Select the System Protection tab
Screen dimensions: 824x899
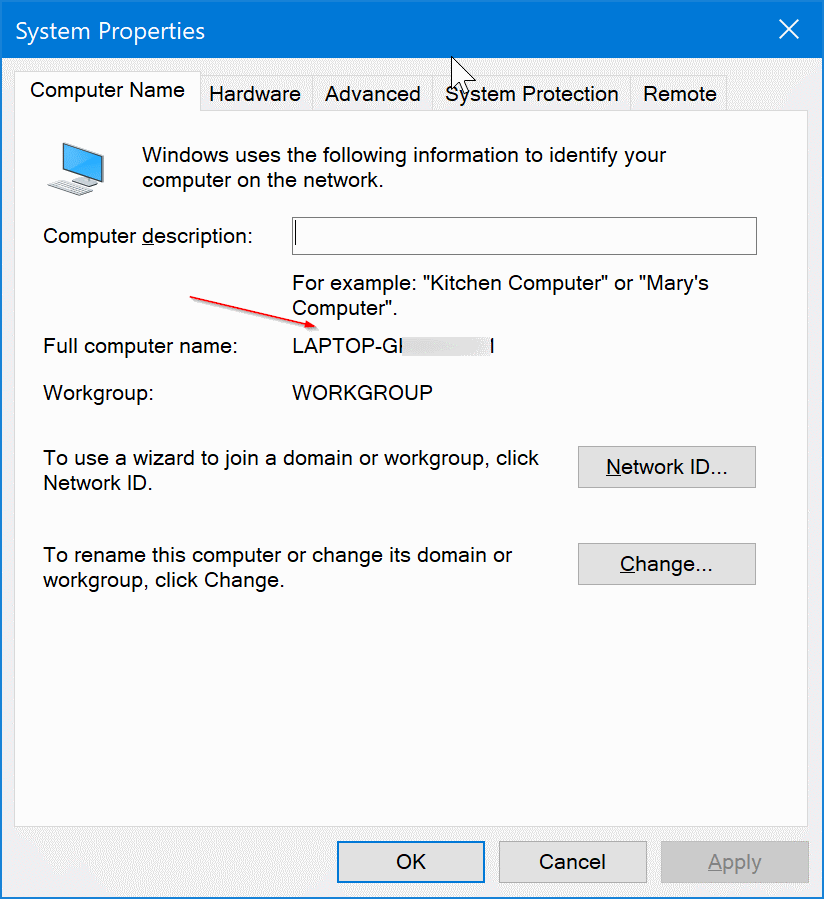[531, 93]
